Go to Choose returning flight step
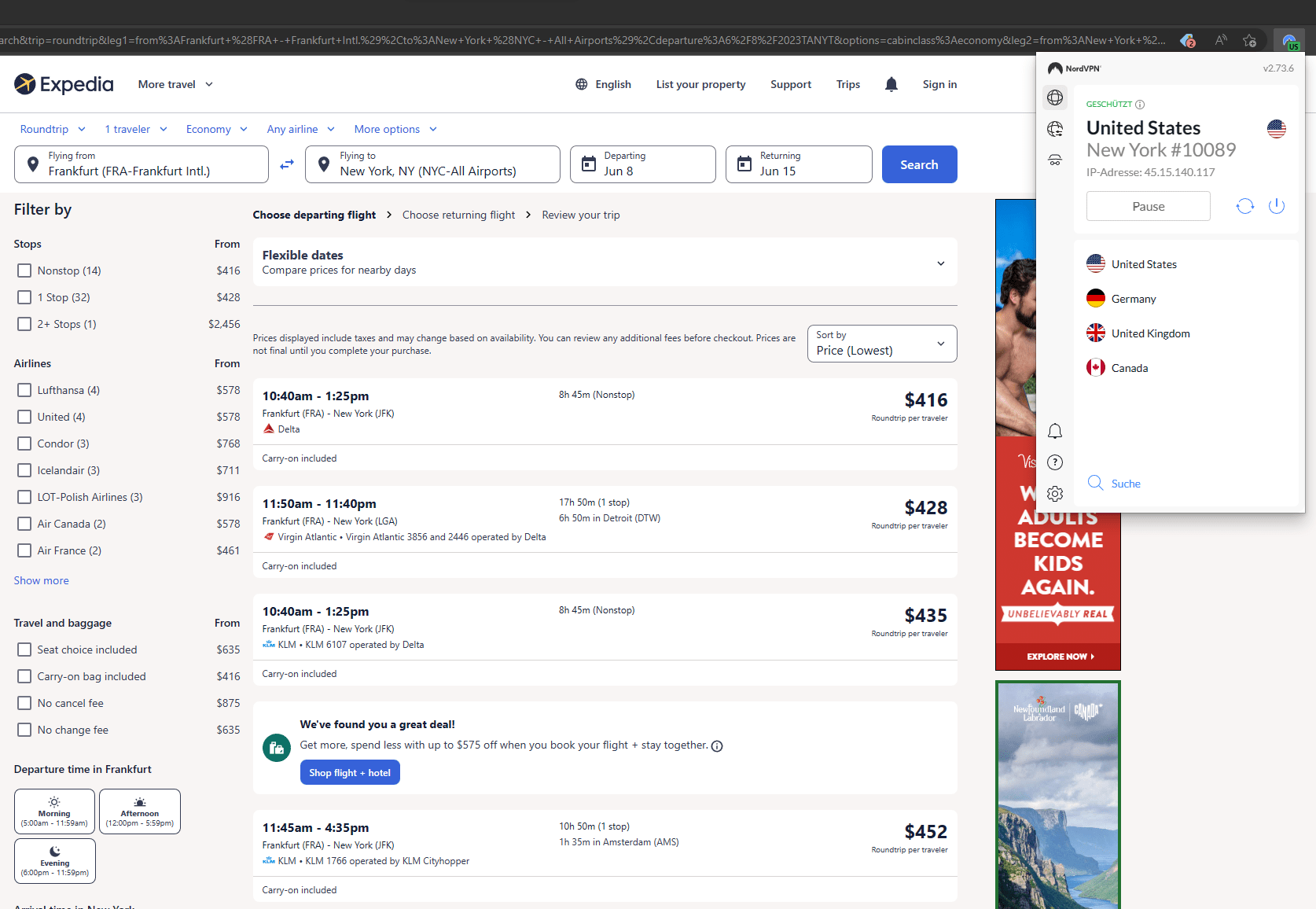1316x909 pixels. click(x=458, y=215)
